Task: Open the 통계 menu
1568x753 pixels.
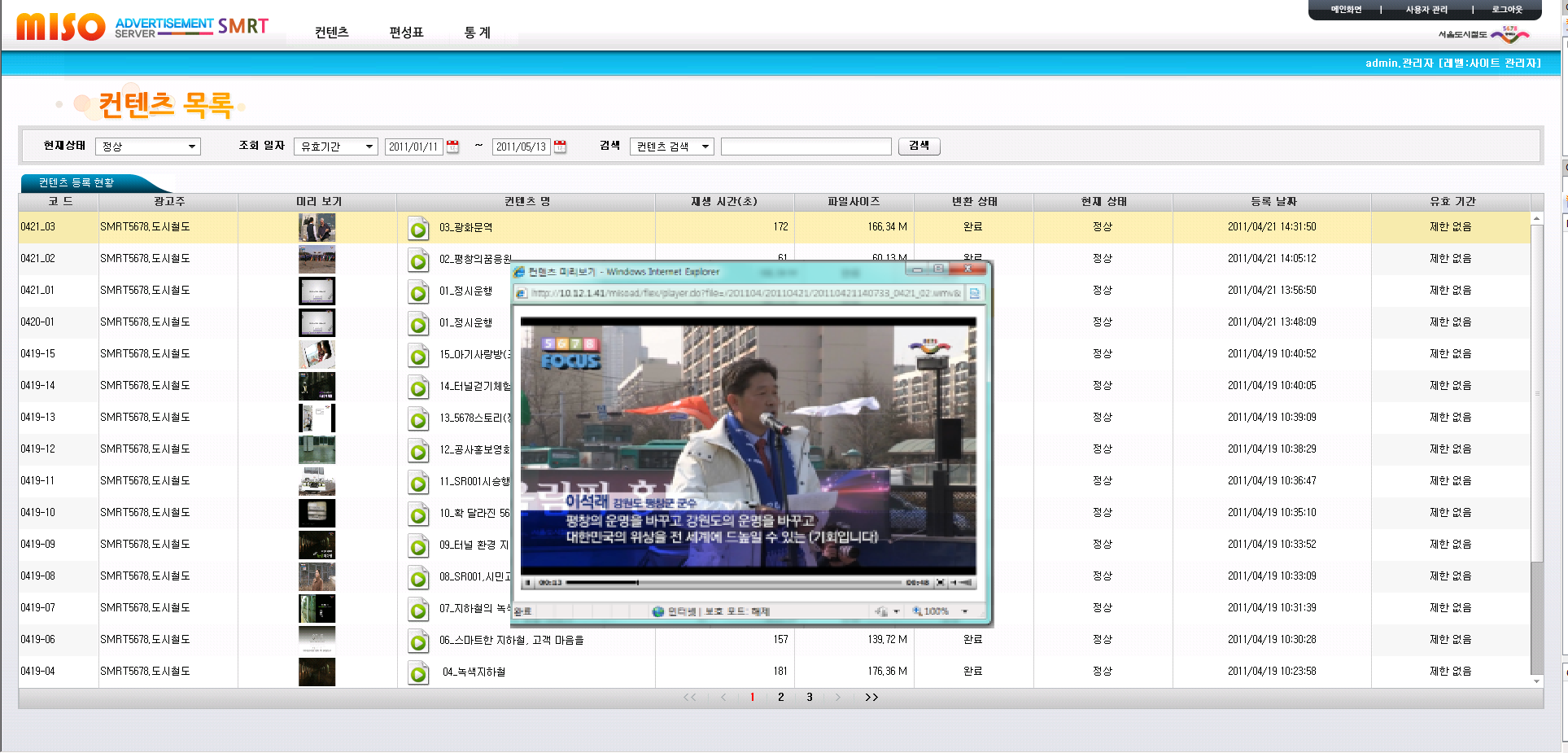Action: (477, 33)
